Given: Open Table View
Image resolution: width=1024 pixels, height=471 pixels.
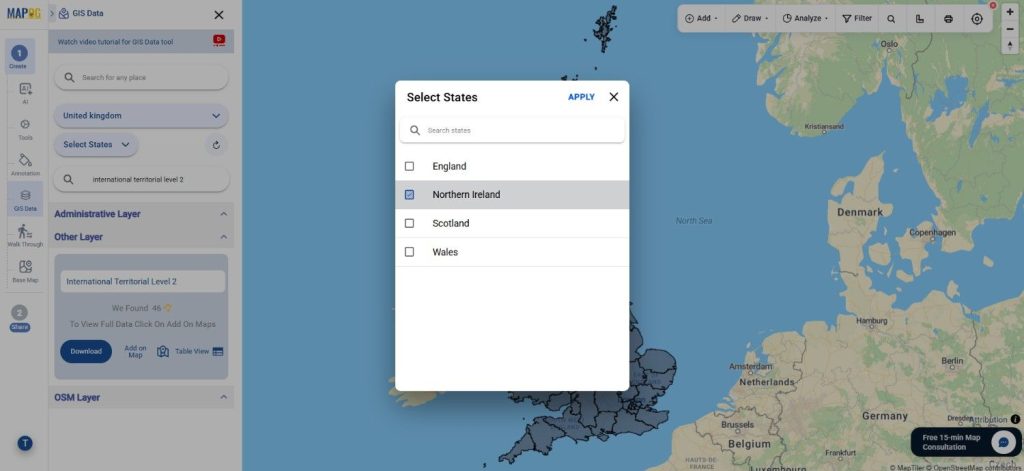Looking at the screenshot, I should coord(192,351).
